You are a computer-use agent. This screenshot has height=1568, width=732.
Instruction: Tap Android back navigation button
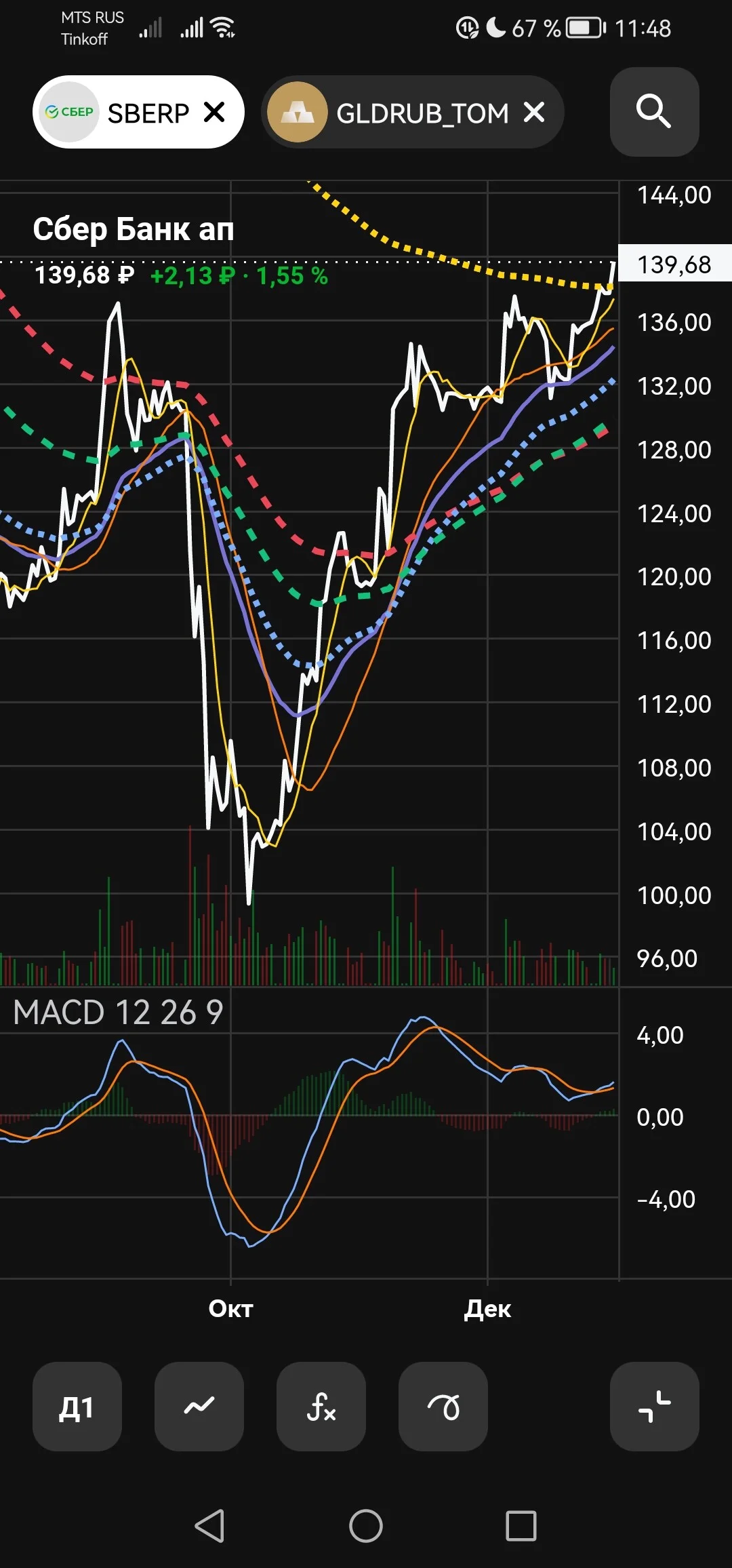click(x=210, y=1526)
